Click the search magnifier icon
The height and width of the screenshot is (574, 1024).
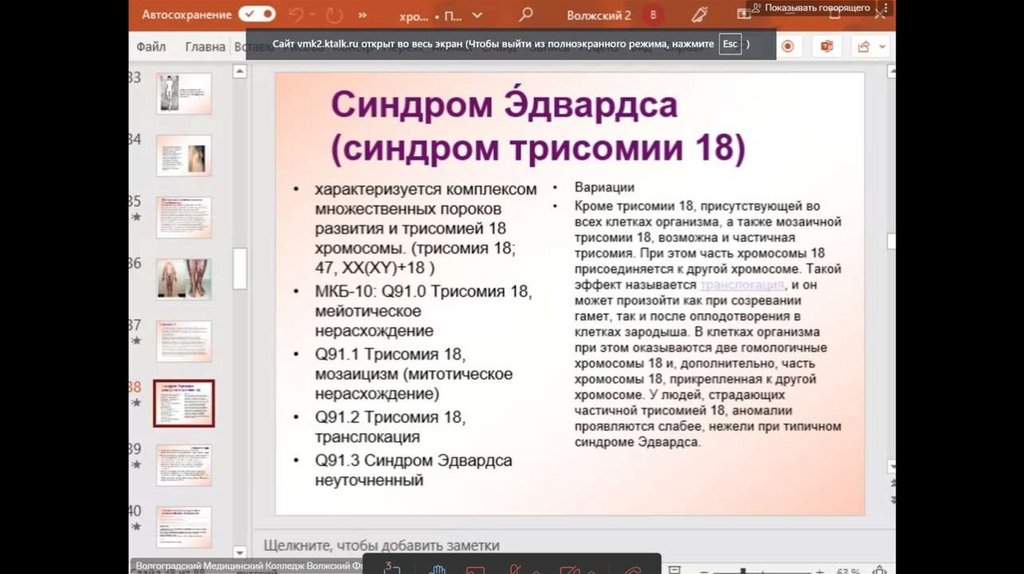[526, 16]
